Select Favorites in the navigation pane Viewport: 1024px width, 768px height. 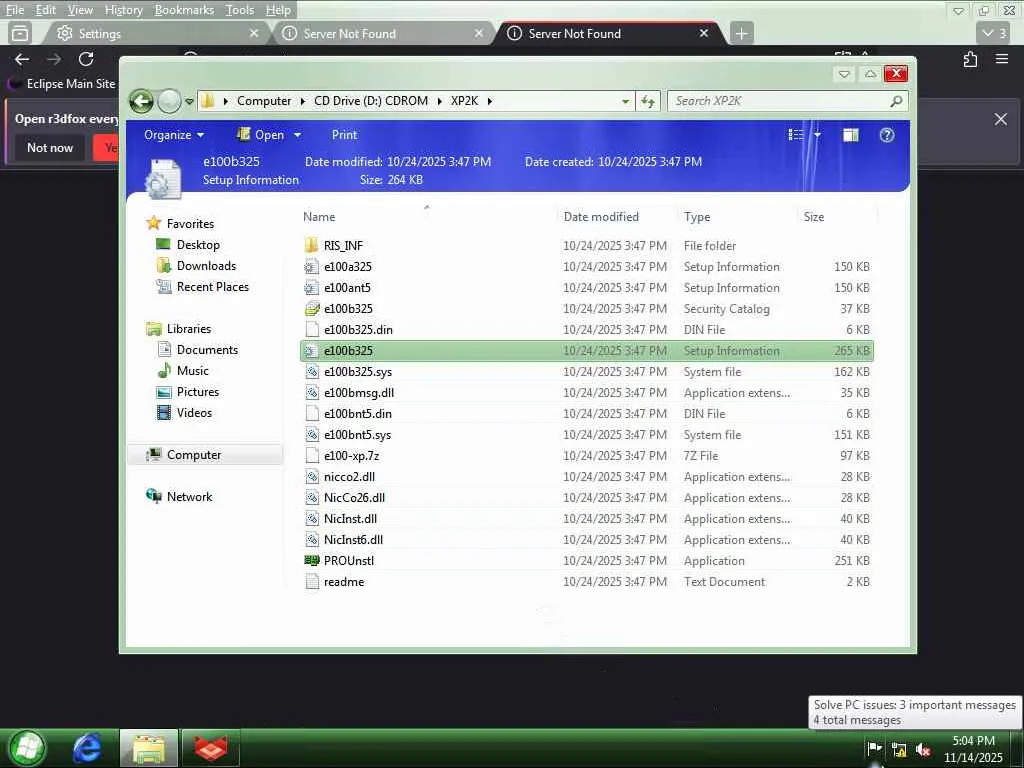189,223
